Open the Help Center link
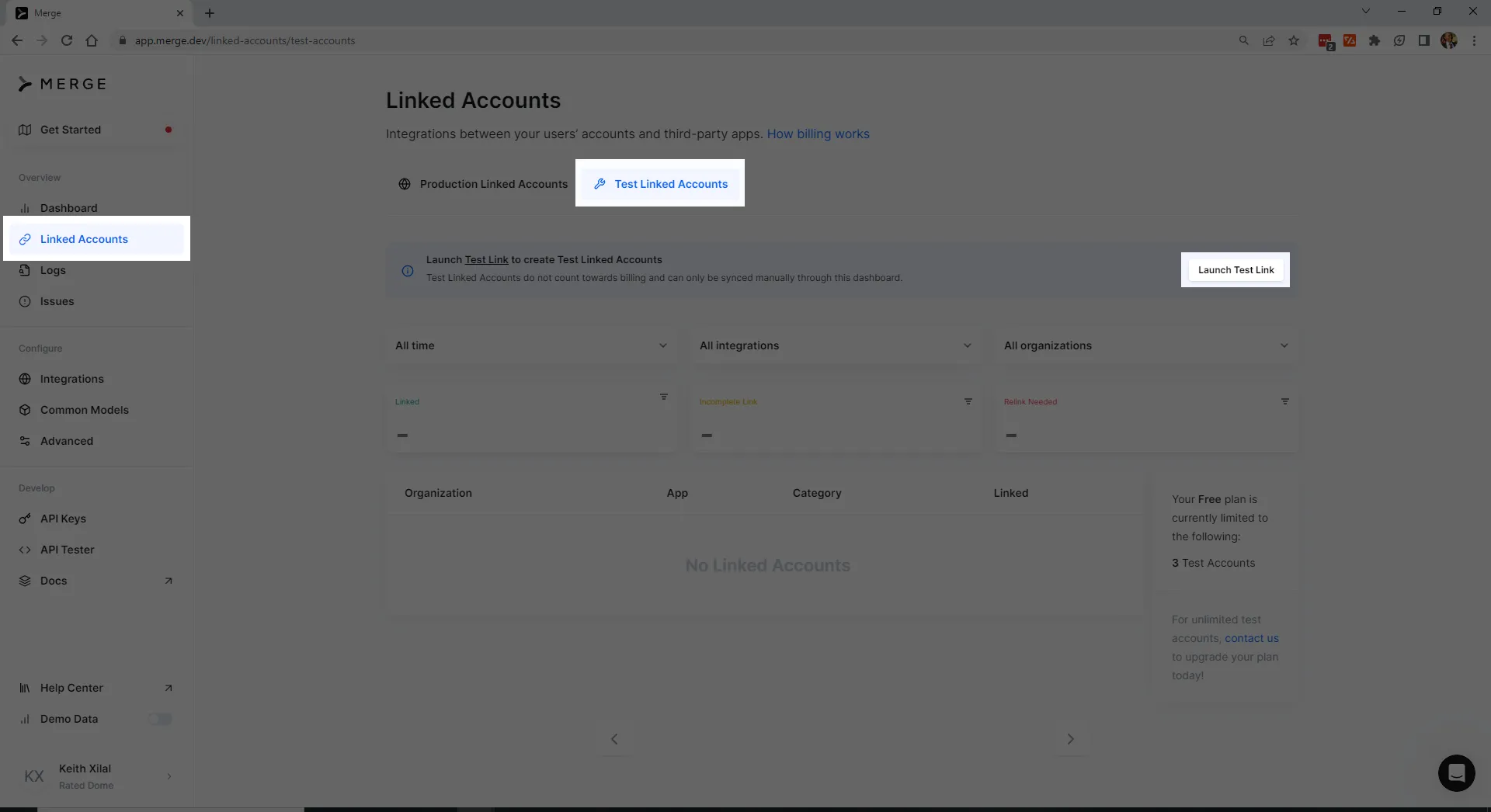1491x812 pixels. 96,688
